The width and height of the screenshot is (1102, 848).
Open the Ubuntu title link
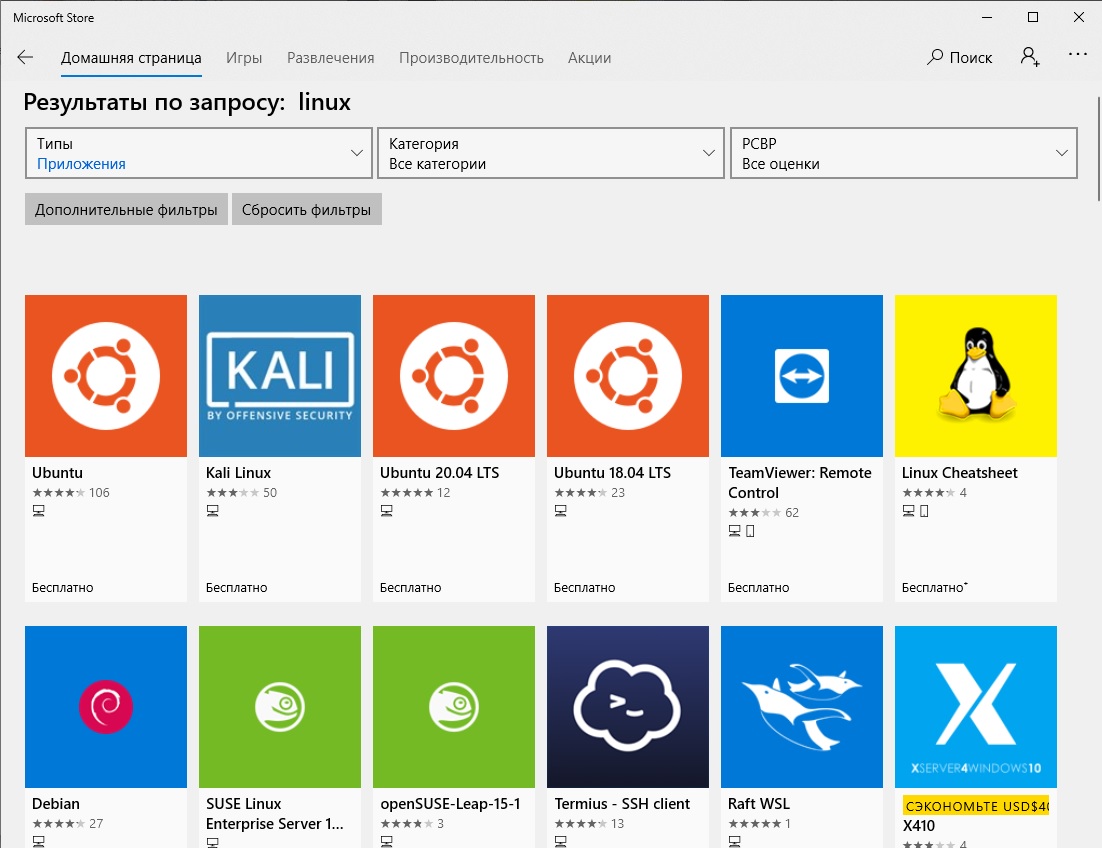pos(58,473)
